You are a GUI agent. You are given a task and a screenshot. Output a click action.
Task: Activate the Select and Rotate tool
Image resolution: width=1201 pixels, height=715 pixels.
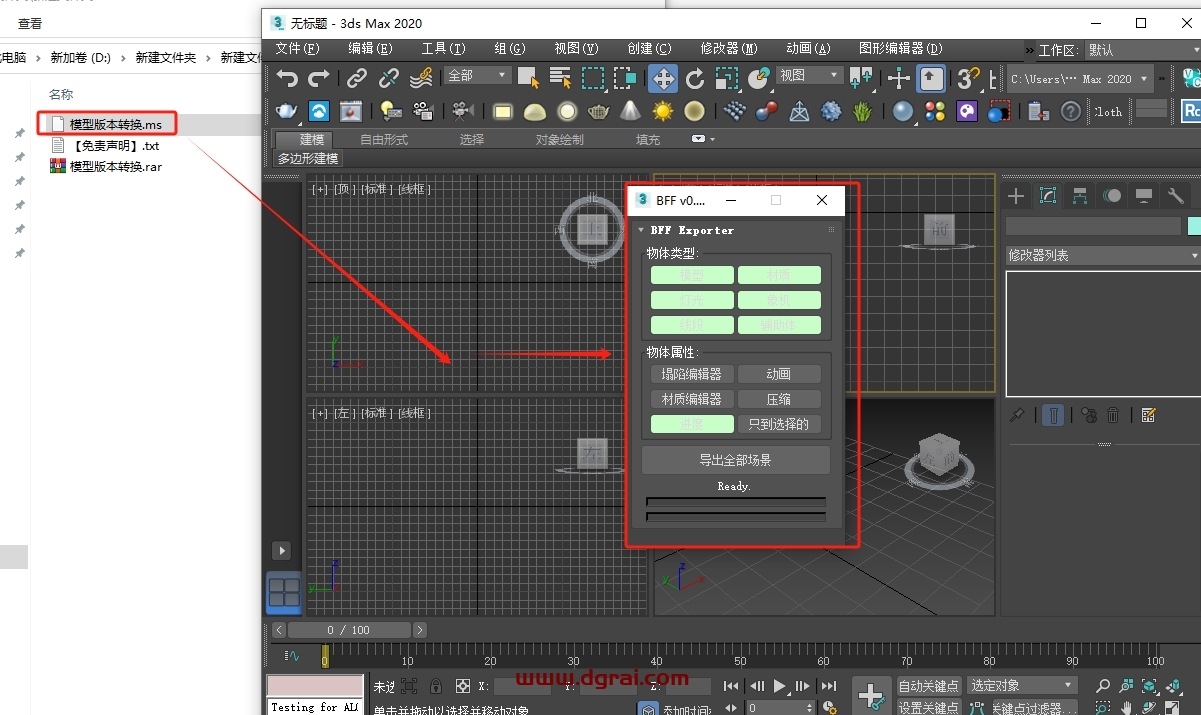(x=695, y=78)
